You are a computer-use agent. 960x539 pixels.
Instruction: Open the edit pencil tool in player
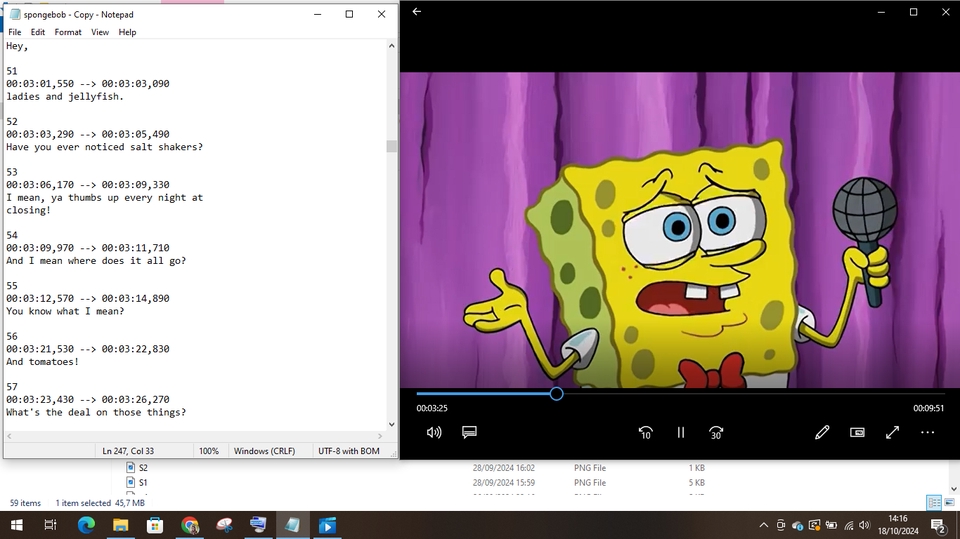pyautogui.click(x=822, y=432)
